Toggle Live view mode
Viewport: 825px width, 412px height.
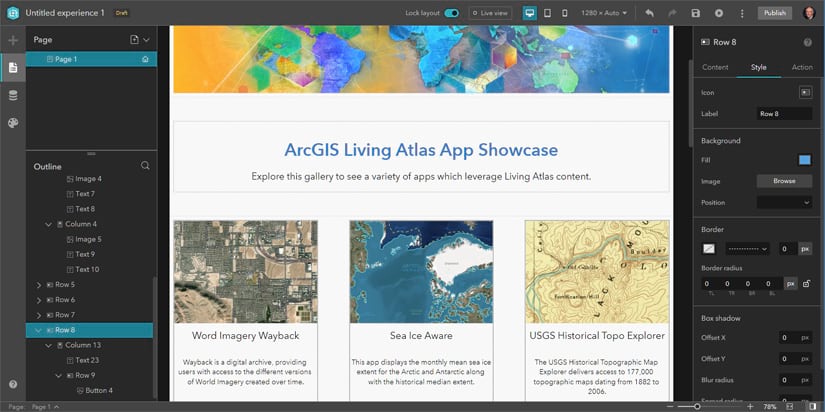490,13
